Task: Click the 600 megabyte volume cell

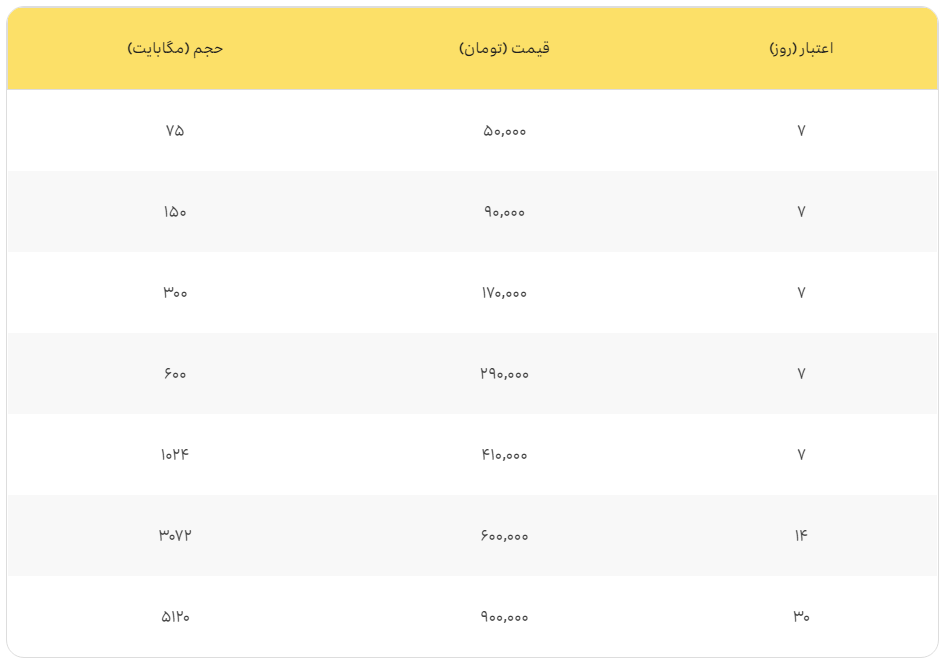Action: point(175,373)
